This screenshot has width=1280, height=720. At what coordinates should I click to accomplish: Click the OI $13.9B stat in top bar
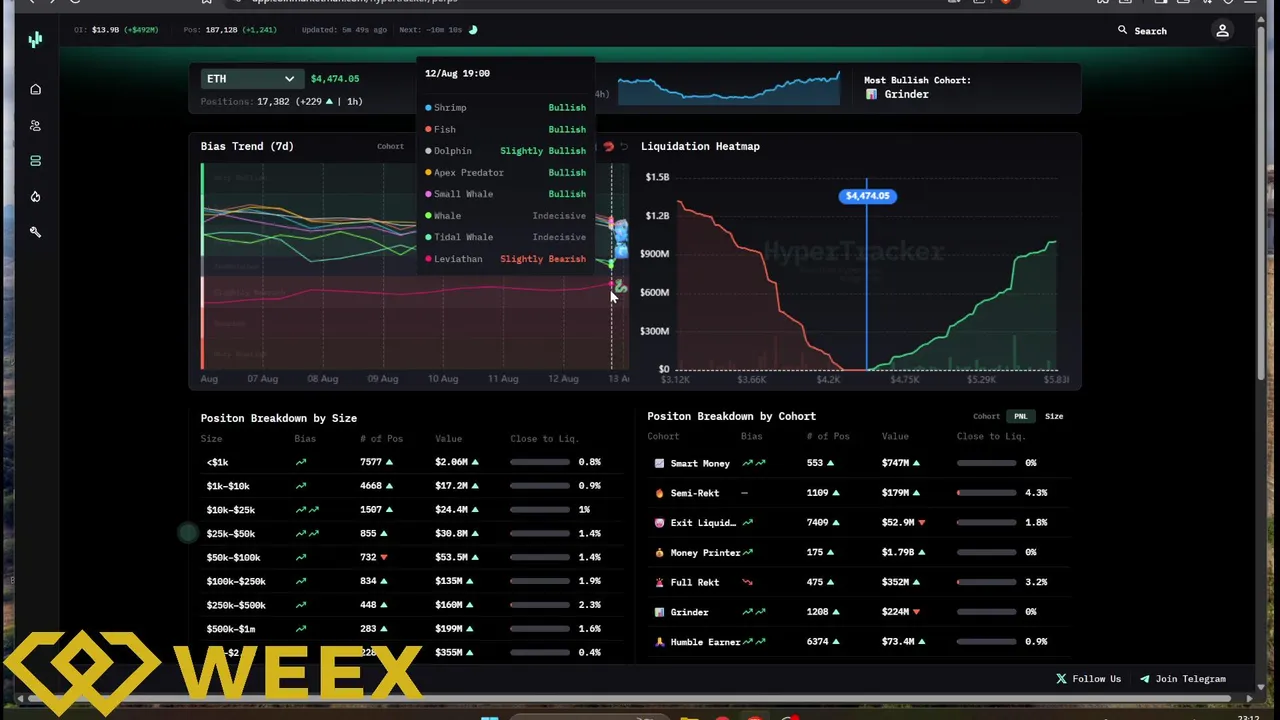pos(116,30)
